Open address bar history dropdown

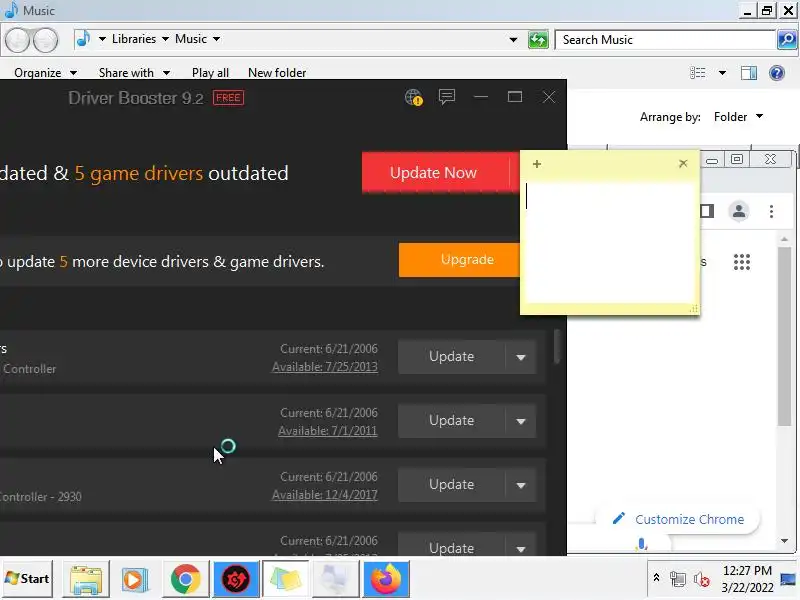(x=513, y=40)
